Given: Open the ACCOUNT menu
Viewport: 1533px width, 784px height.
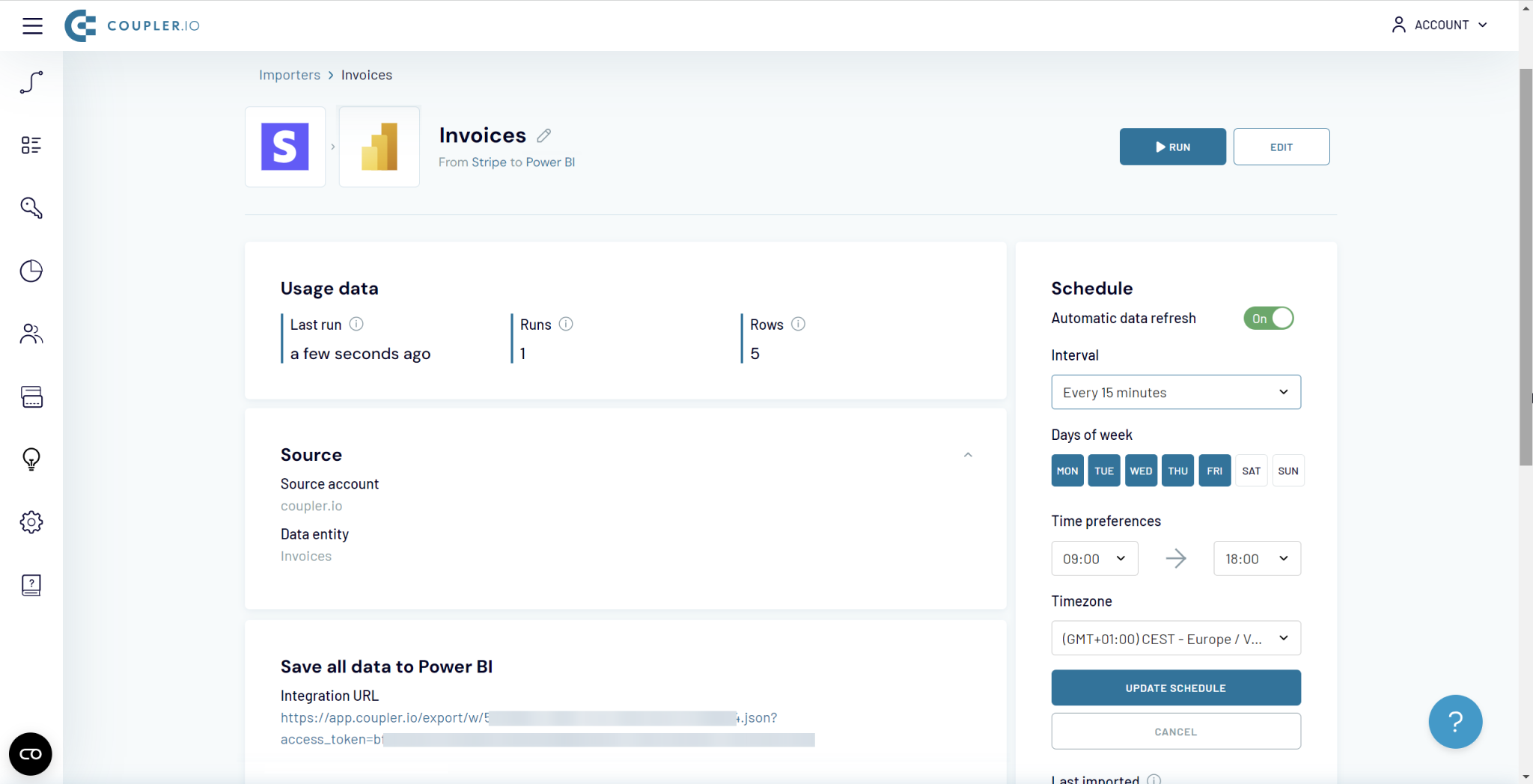Looking at the screenshot, I should (1439, 25).
